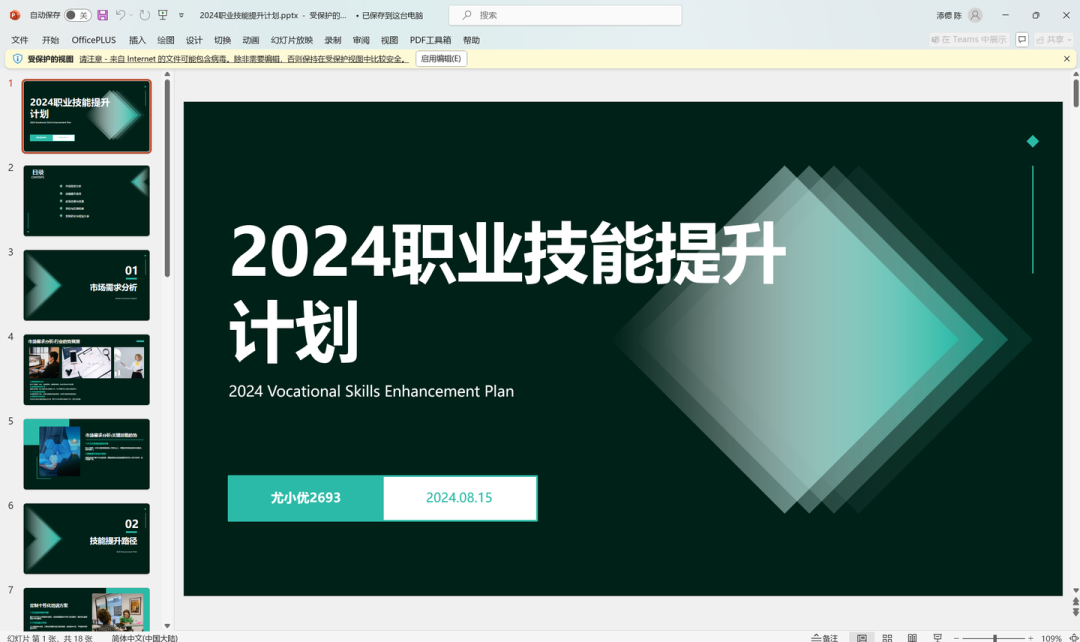Click the slide count status text
This screenshot has width=1080, height=642.
coord(50,638)
